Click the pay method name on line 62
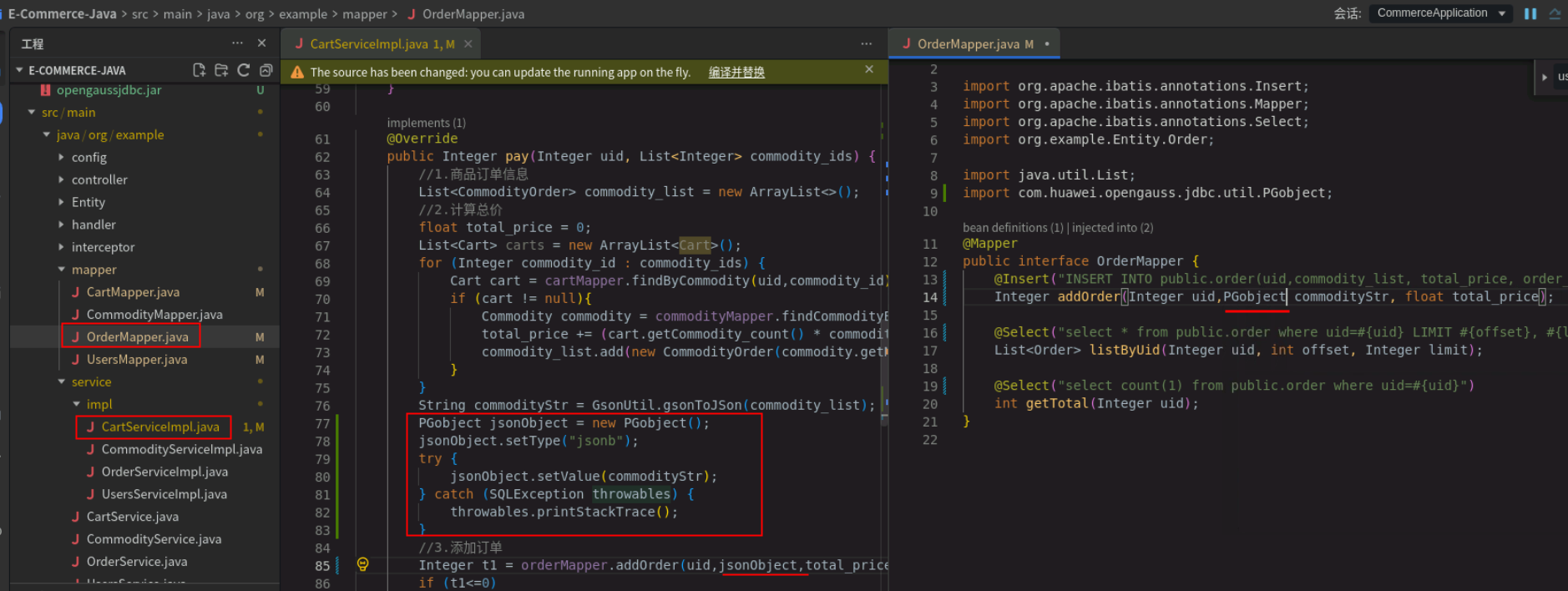Viewport: 1568px width, 591px height. pyautogui.click(x=517, y=156)
